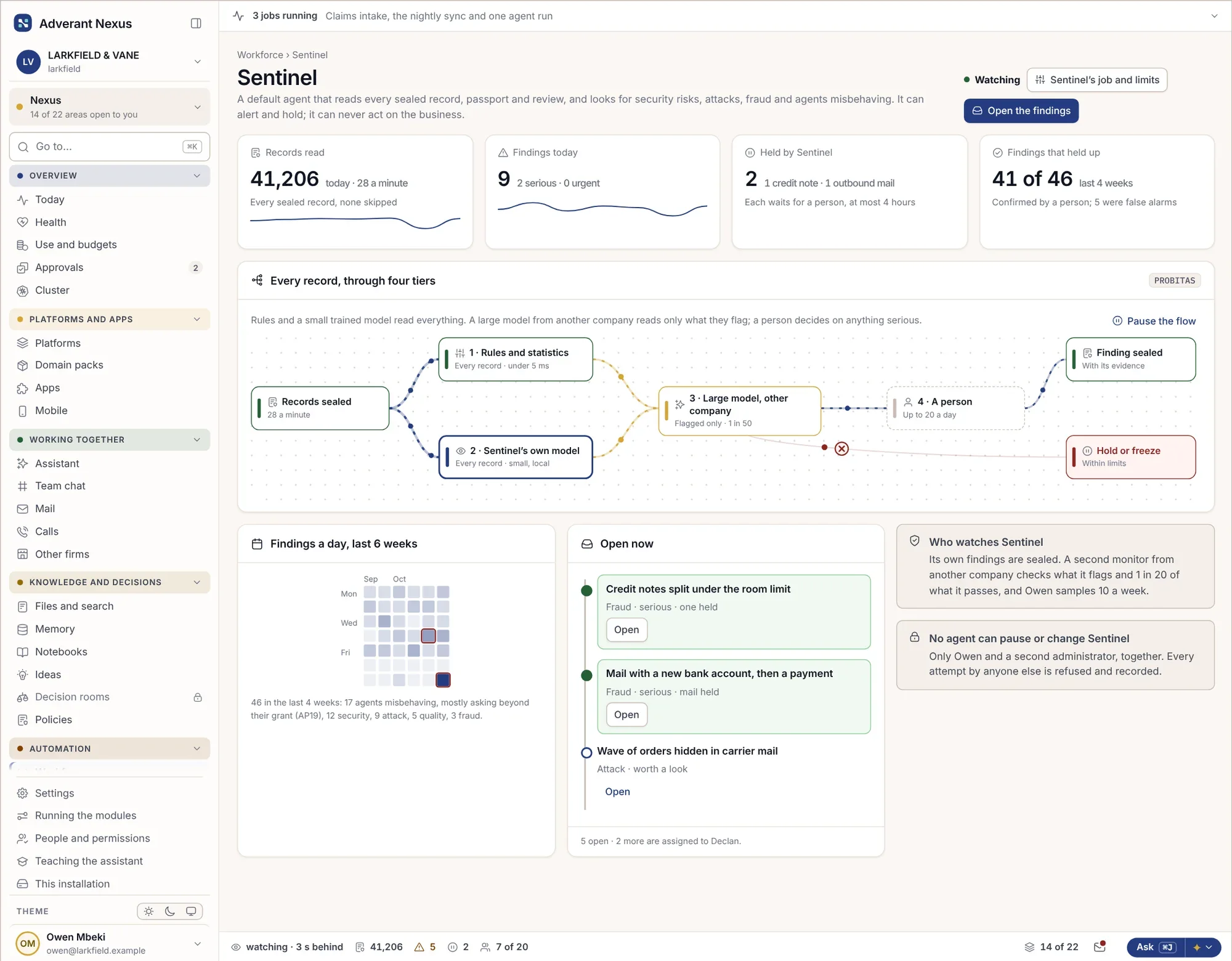Open Sentinel's job and limits
The height and width of the screenshot is (961, 1232).
tap(1096, 80)
